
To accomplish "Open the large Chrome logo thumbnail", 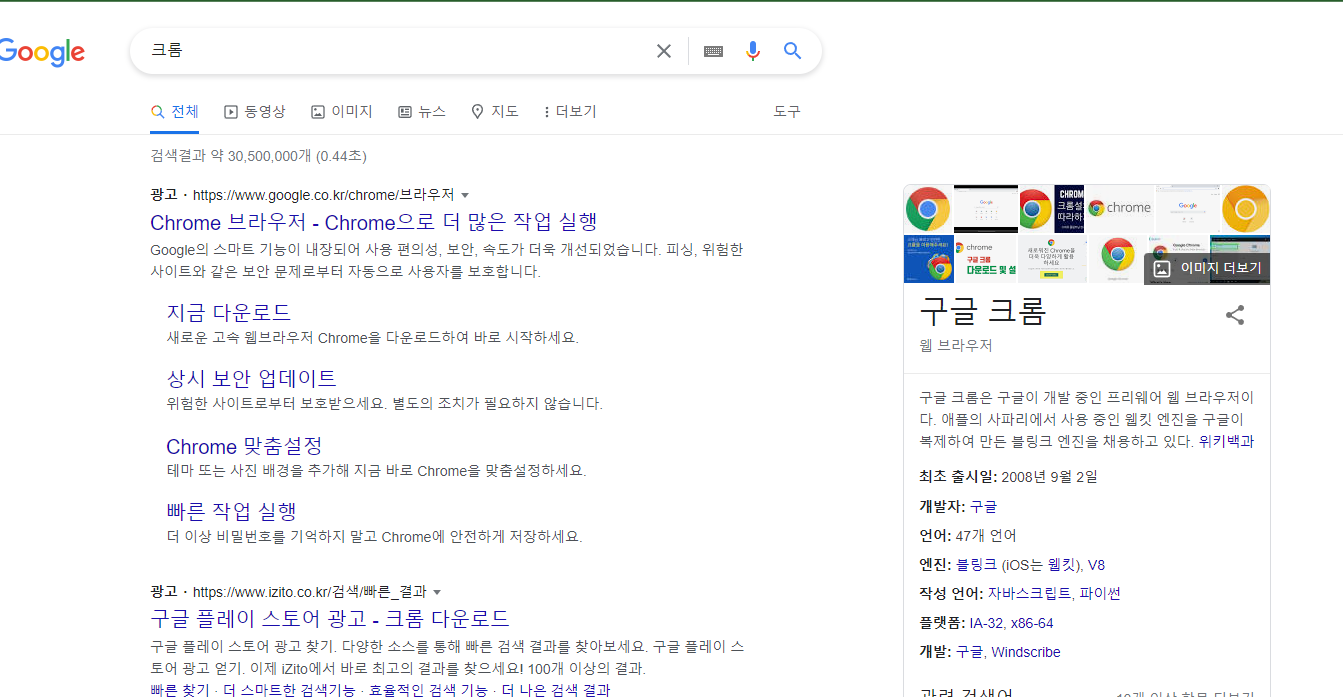I will (x=928, y=208).
